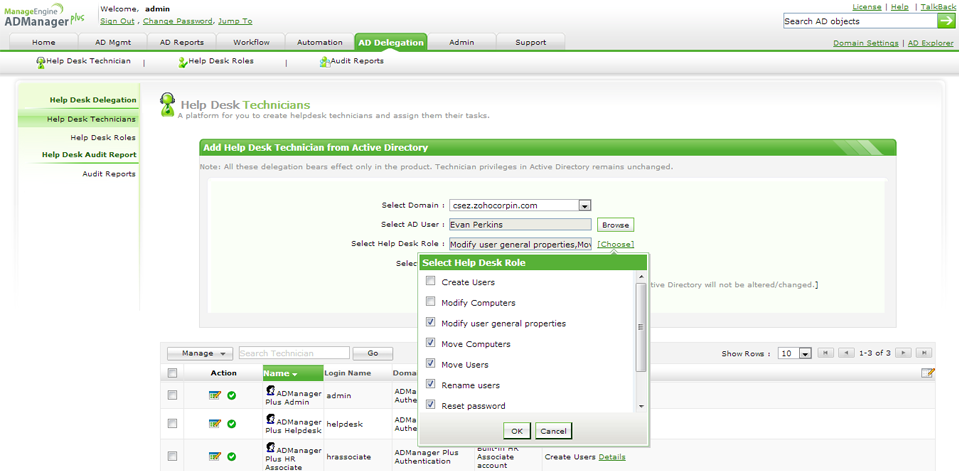Open the Support tab

(x=530, y=42)
